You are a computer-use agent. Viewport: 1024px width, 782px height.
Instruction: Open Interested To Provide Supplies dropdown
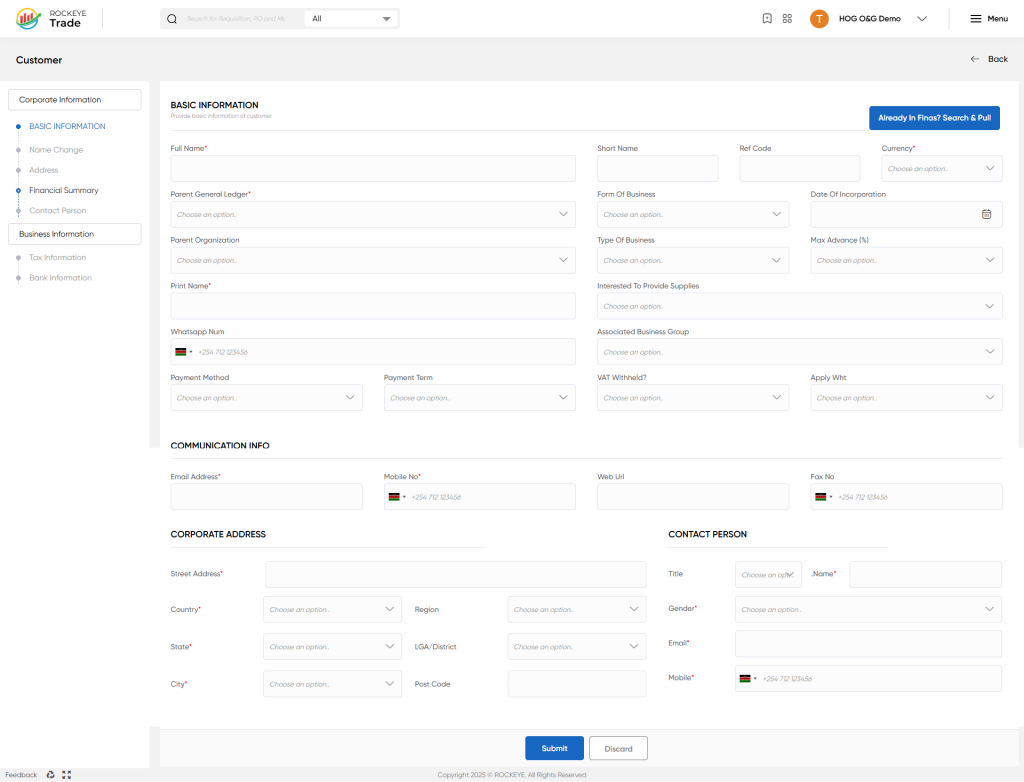pyautogui.click(x=799, y=306)
